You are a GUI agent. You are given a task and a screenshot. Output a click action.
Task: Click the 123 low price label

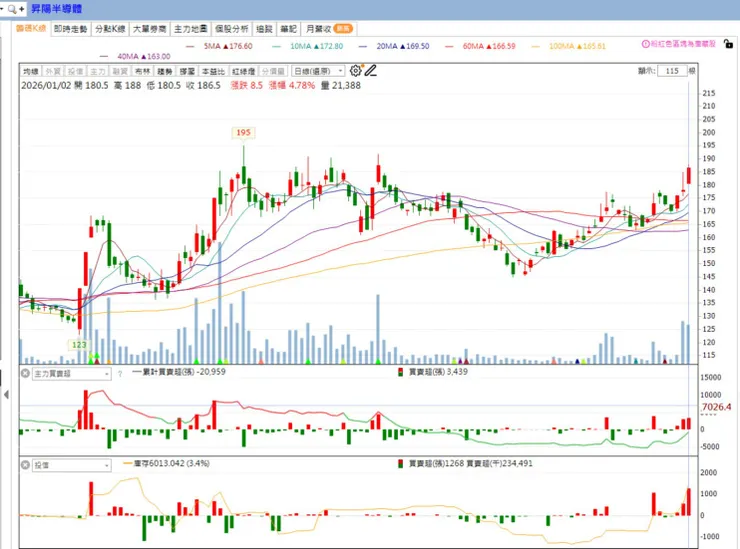click(79, 345)
